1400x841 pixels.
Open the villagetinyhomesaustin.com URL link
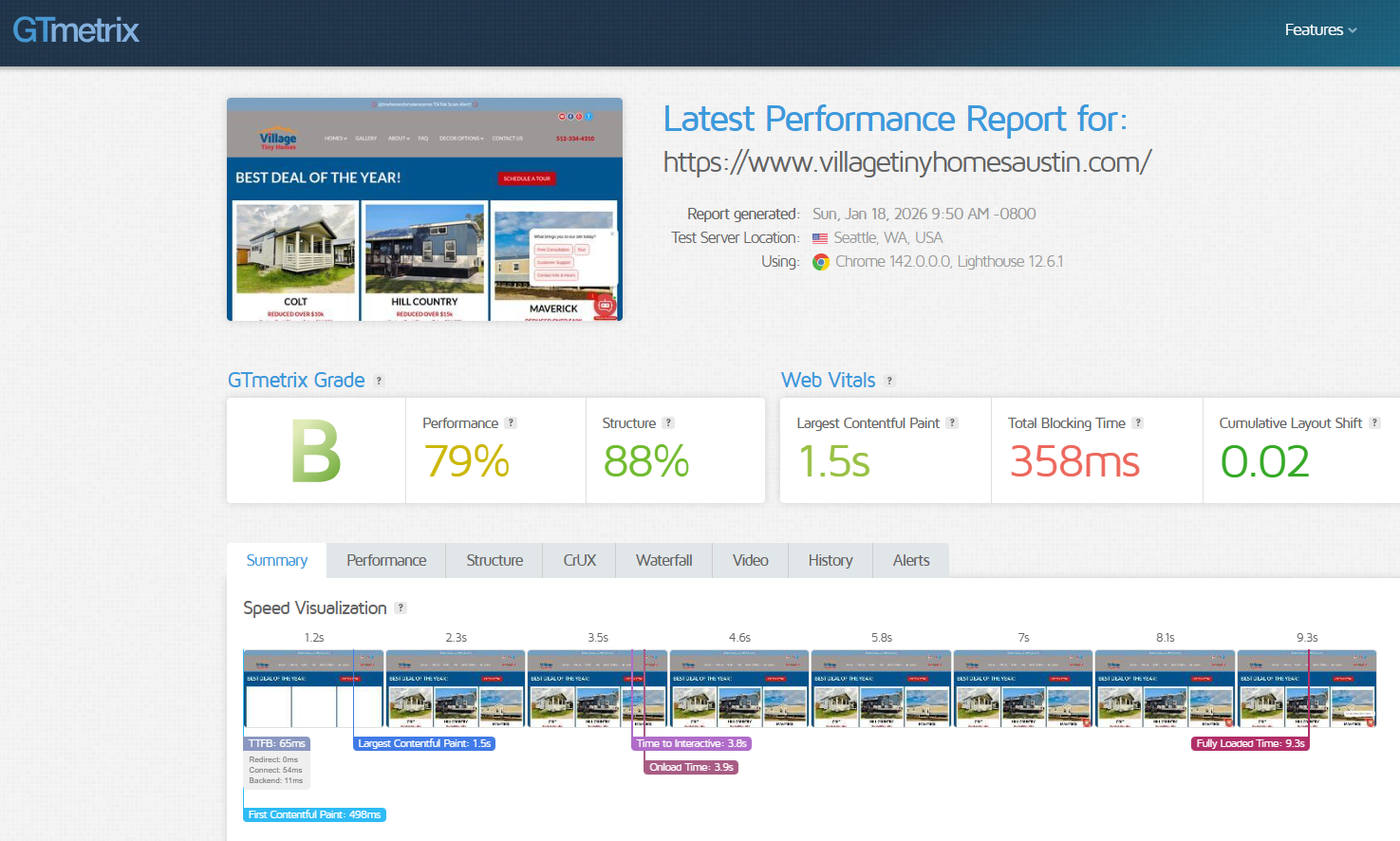(907, 162)
